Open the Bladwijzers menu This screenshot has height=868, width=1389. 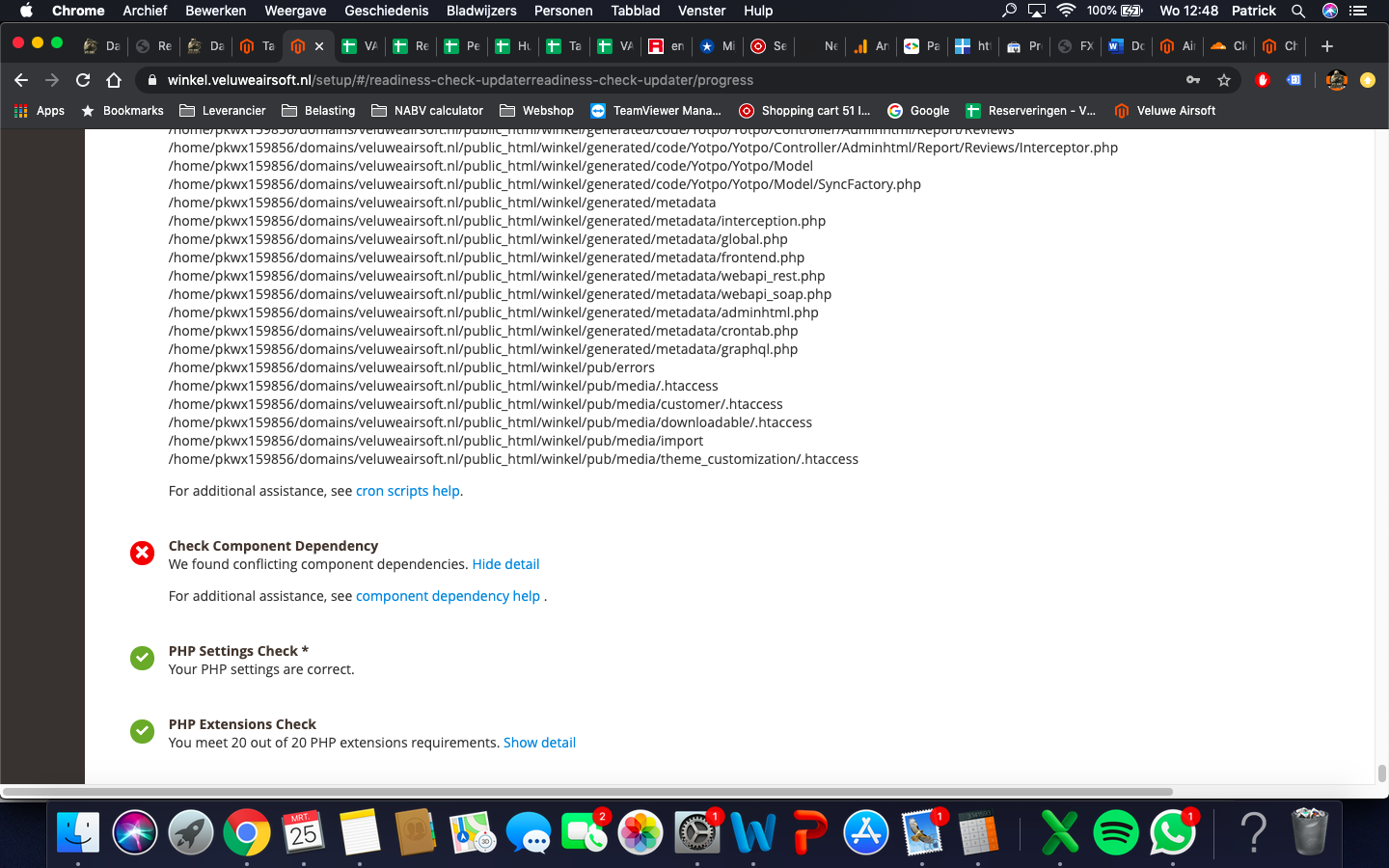coord(481,11)
